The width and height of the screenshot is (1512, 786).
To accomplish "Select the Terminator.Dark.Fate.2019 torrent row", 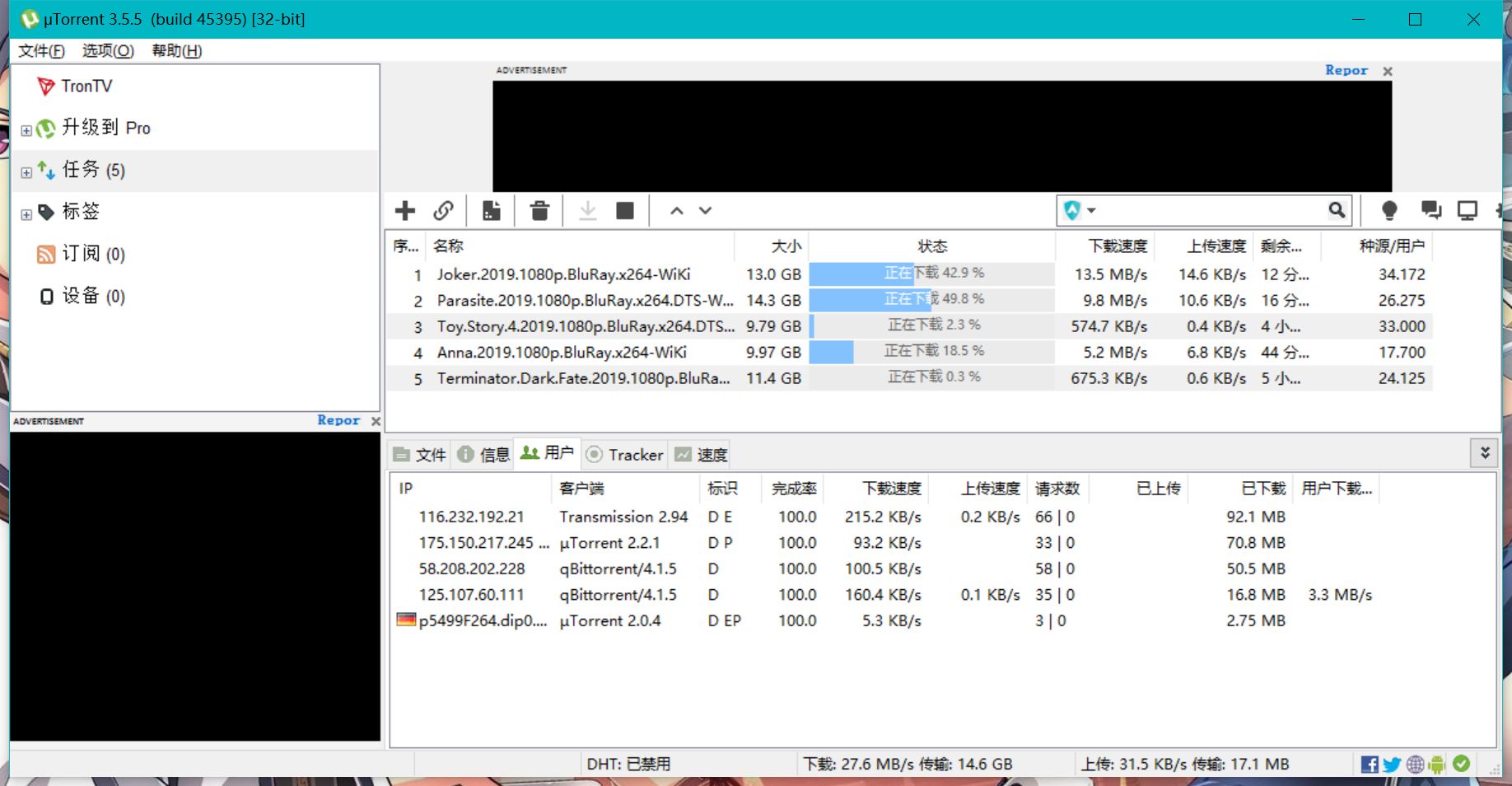I will [x=909, y=378].
